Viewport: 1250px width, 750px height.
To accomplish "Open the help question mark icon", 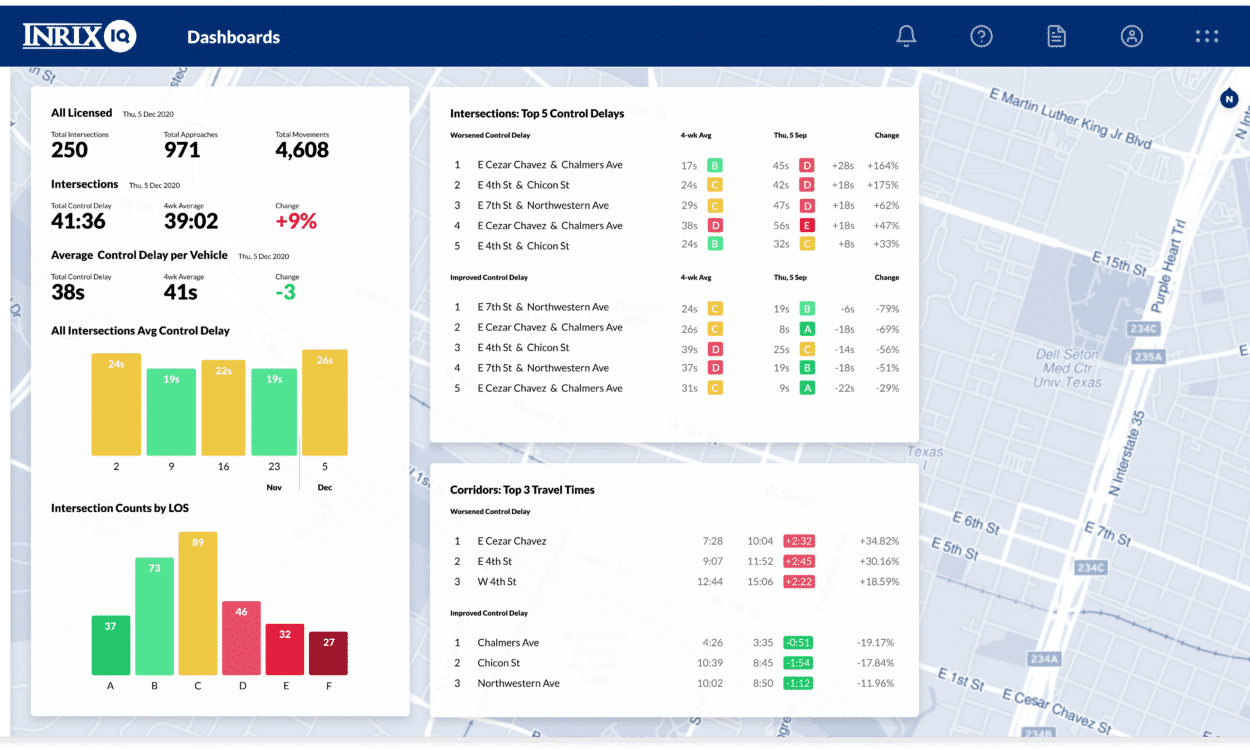I will tap(981, 36).
